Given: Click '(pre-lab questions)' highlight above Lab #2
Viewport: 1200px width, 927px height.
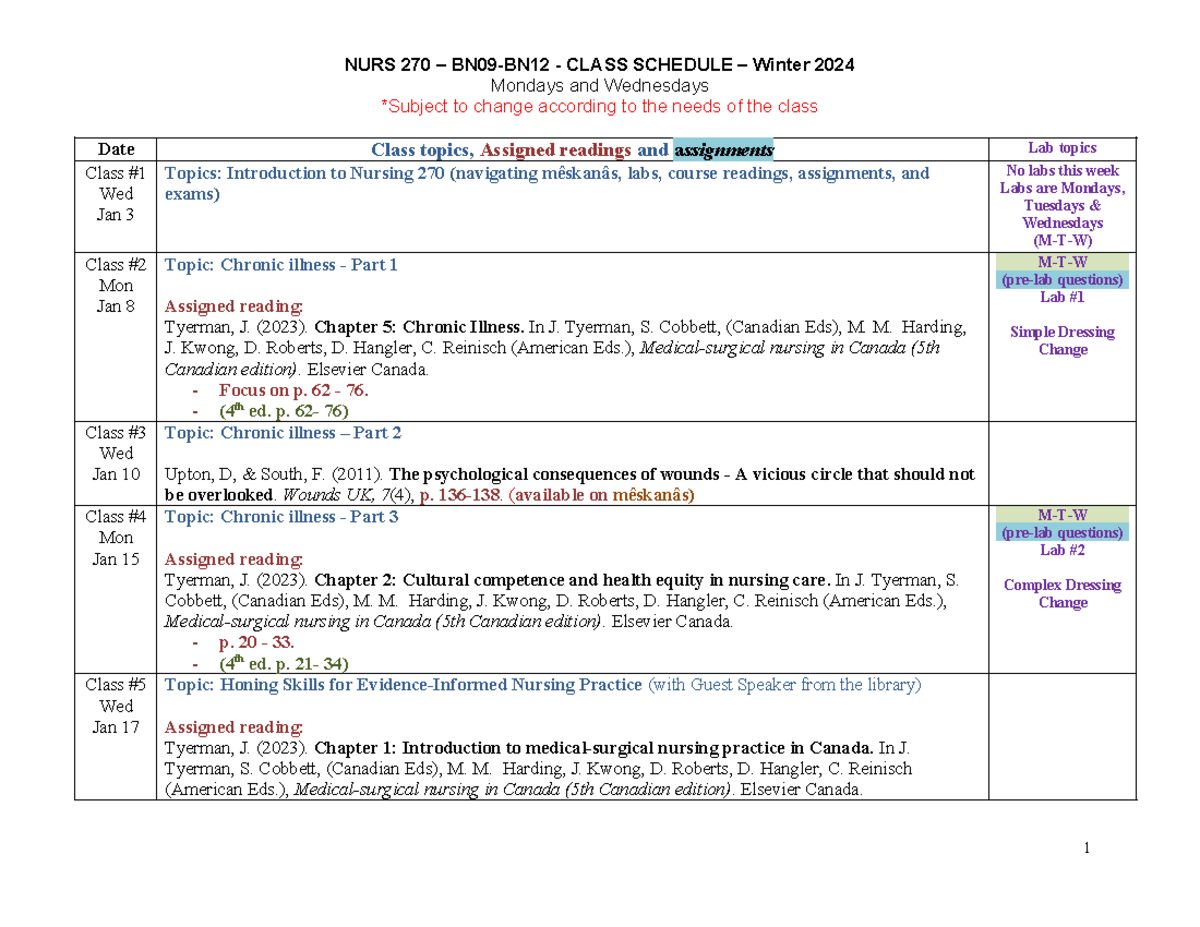Looking at the screenshot, I should tap(1063, 533).
